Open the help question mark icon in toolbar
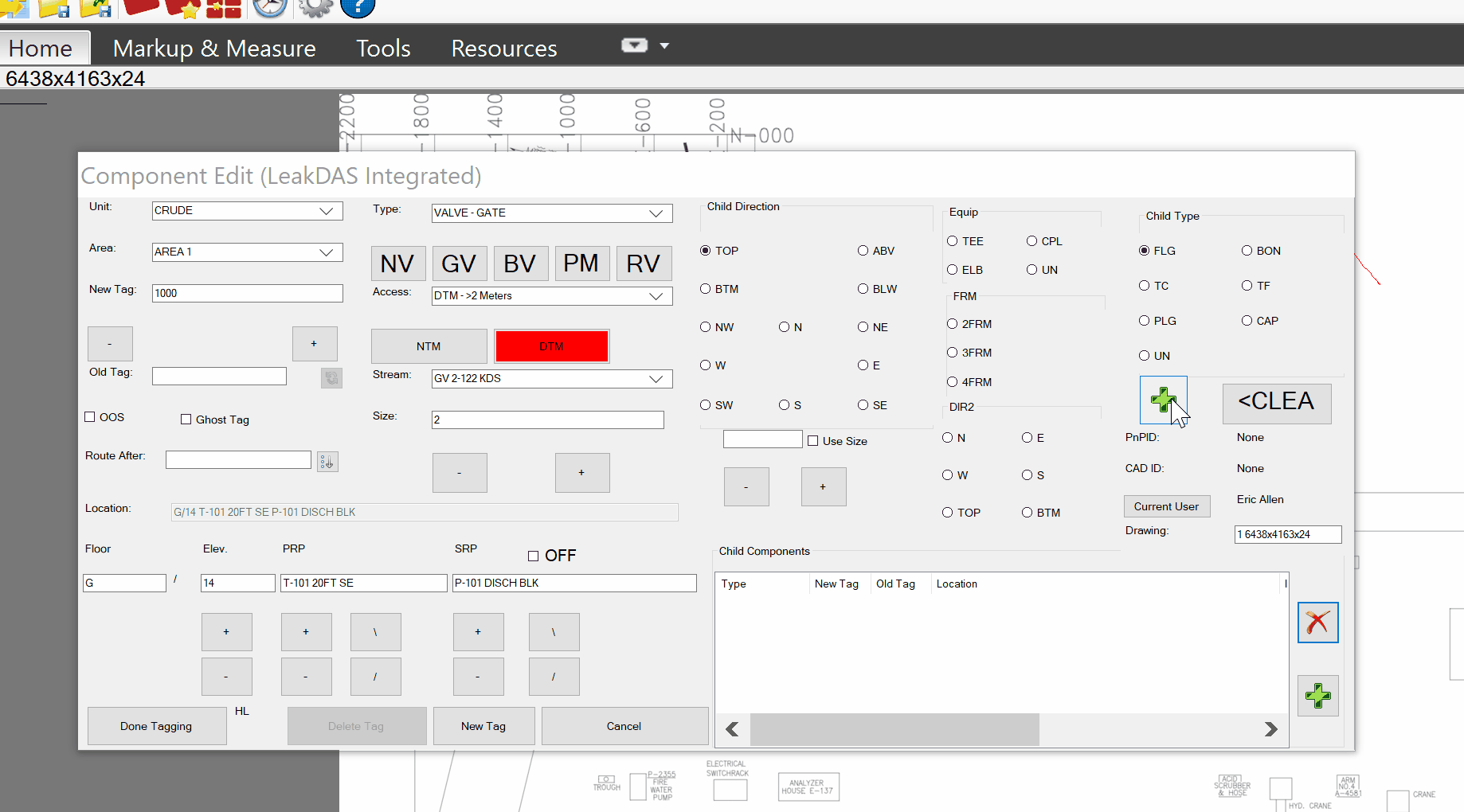Screen dimensions: 1464x812 point(357,8)
